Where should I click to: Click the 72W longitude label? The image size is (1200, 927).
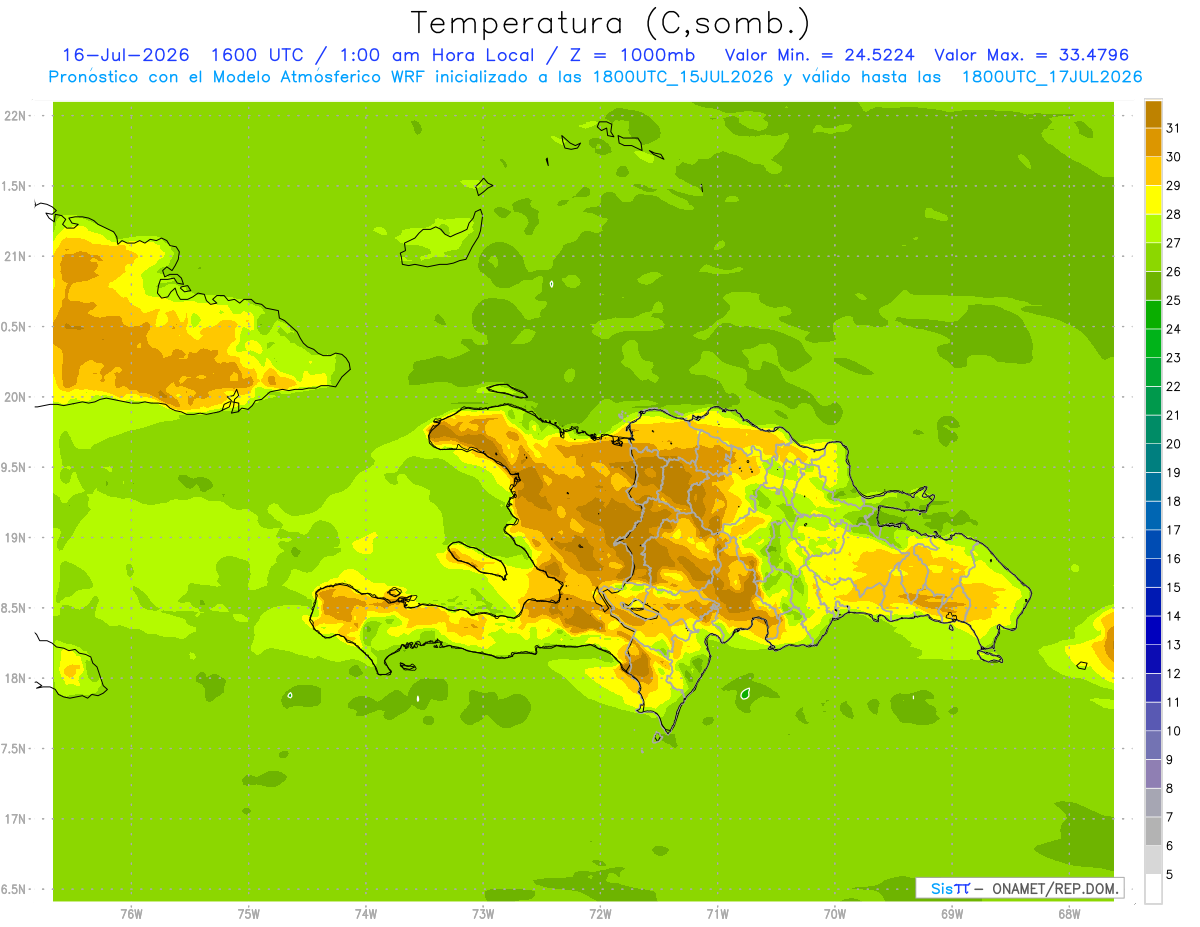coord(600,914)
